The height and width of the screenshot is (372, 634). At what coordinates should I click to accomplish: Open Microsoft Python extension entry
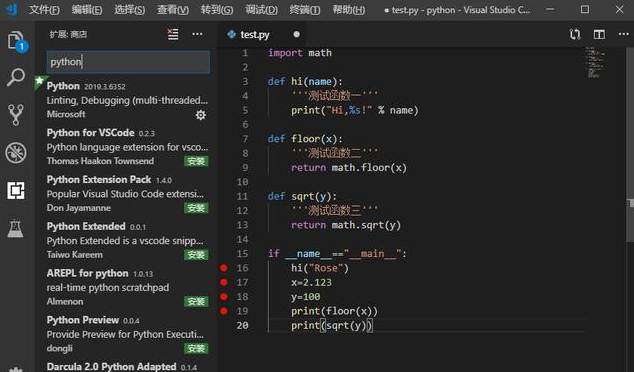pyautogui.click(x=127, y=100)
